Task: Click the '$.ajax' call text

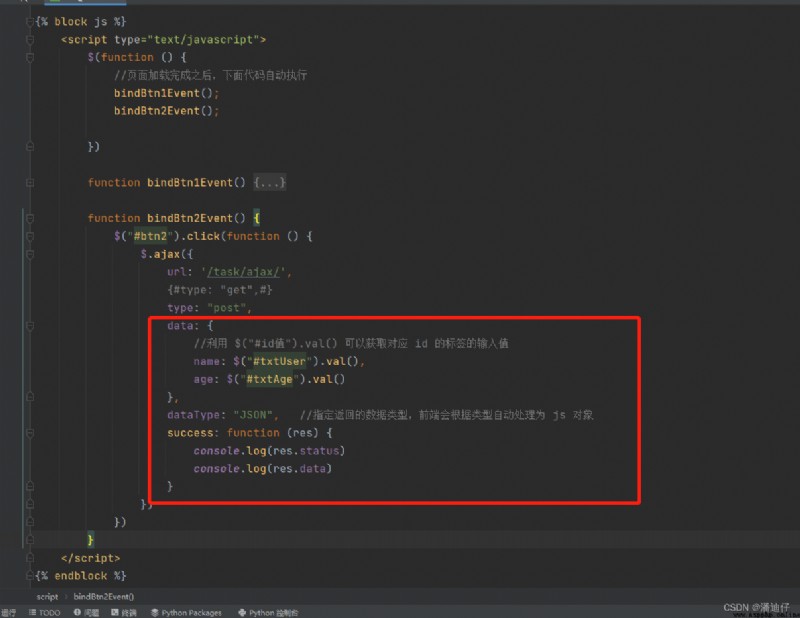Action: 160,254
